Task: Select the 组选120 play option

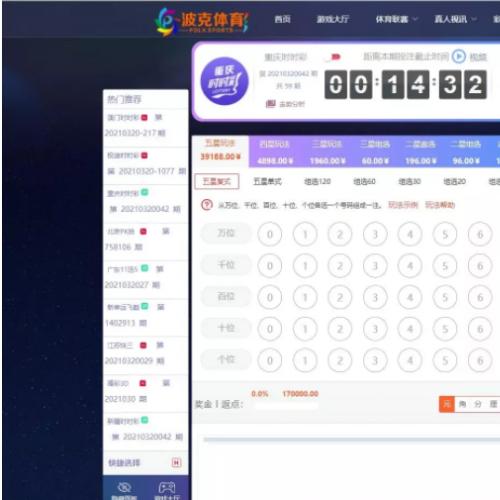Action: 317,181
